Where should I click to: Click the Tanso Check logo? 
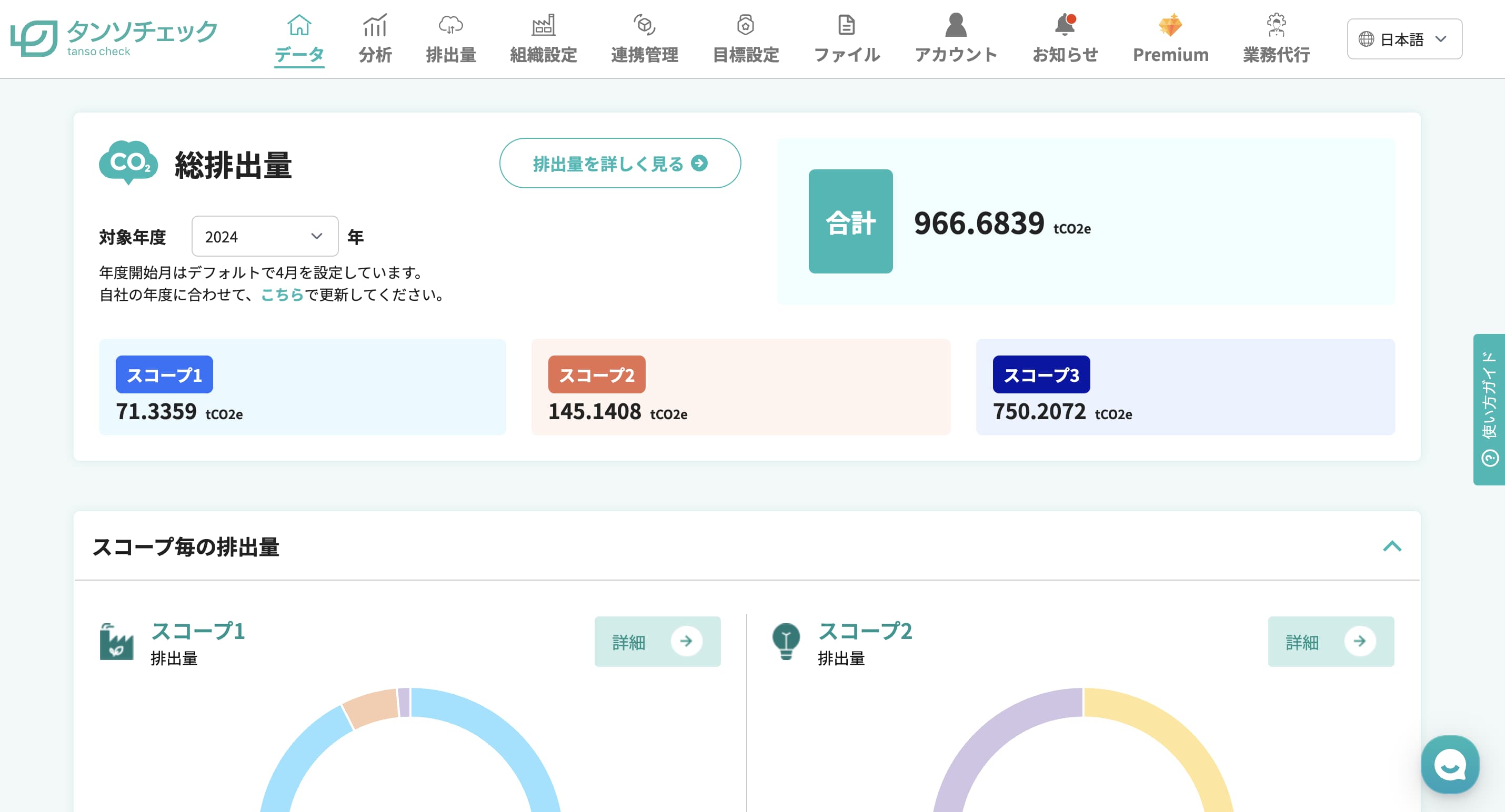click(114, 38)
